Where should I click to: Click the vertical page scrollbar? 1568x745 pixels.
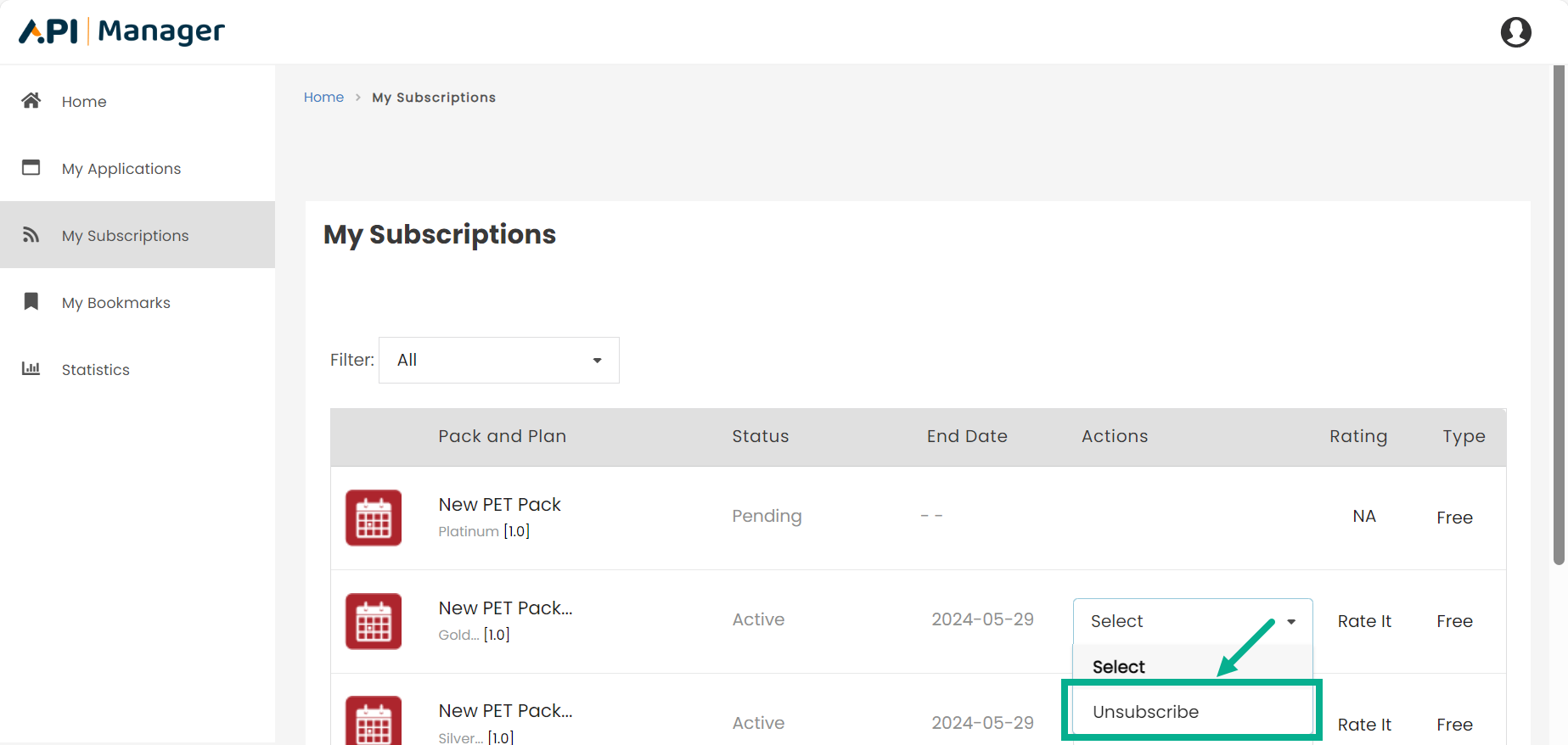click(1559, 314)
